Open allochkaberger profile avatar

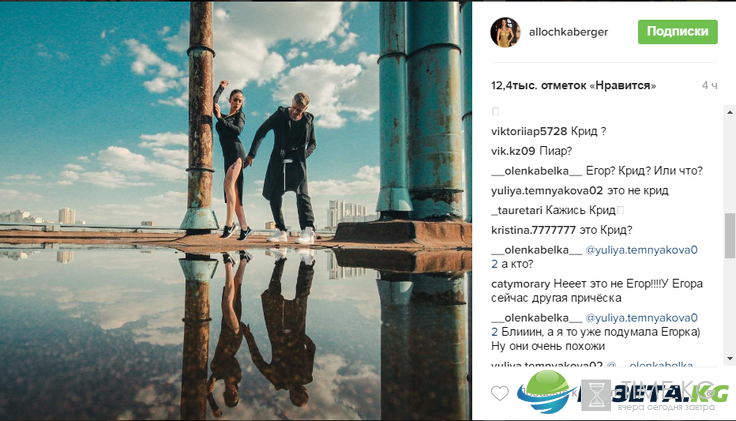(x=506, y=32)
